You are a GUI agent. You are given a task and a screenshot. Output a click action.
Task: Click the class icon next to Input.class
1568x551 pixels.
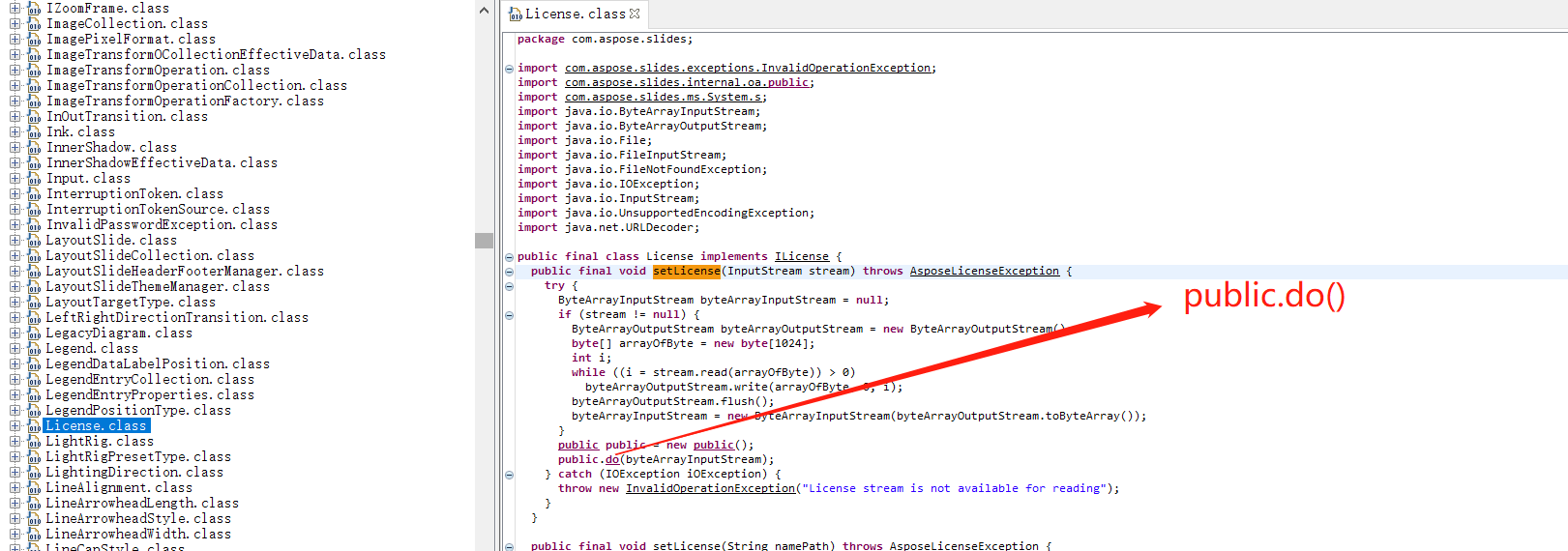34,179
